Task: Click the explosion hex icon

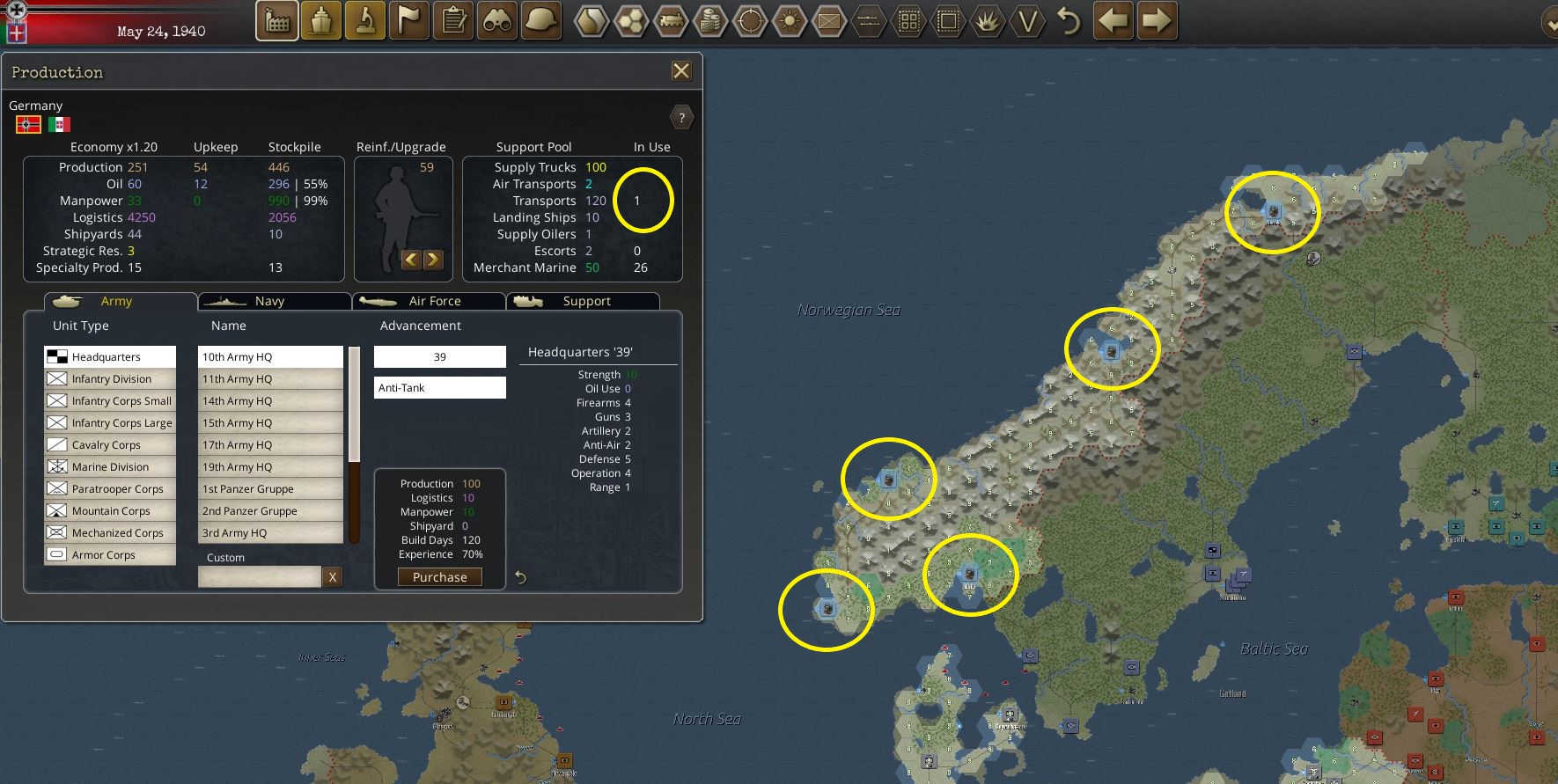Action: [988, 20]
